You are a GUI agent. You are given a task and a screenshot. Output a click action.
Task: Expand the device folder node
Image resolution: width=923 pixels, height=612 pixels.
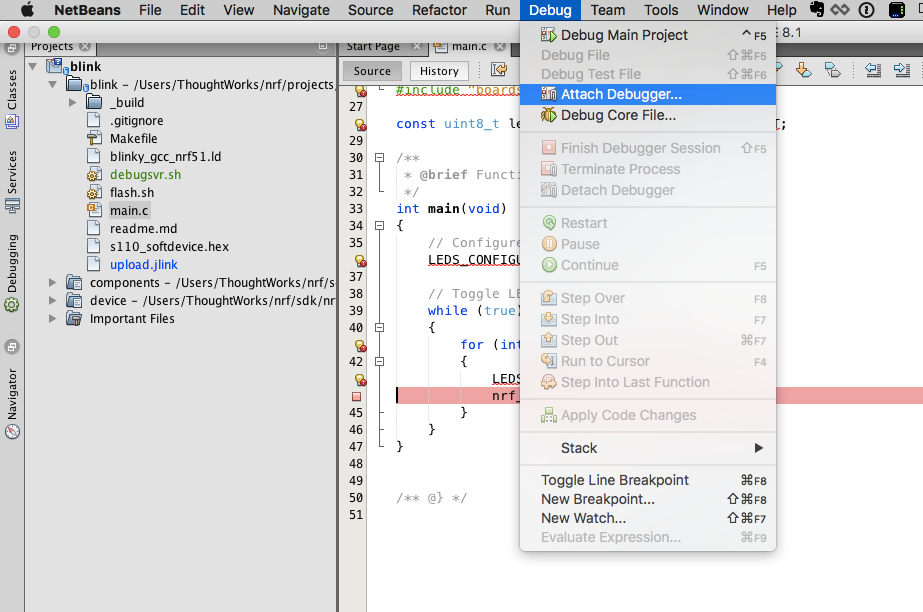[x=52, y=301]
